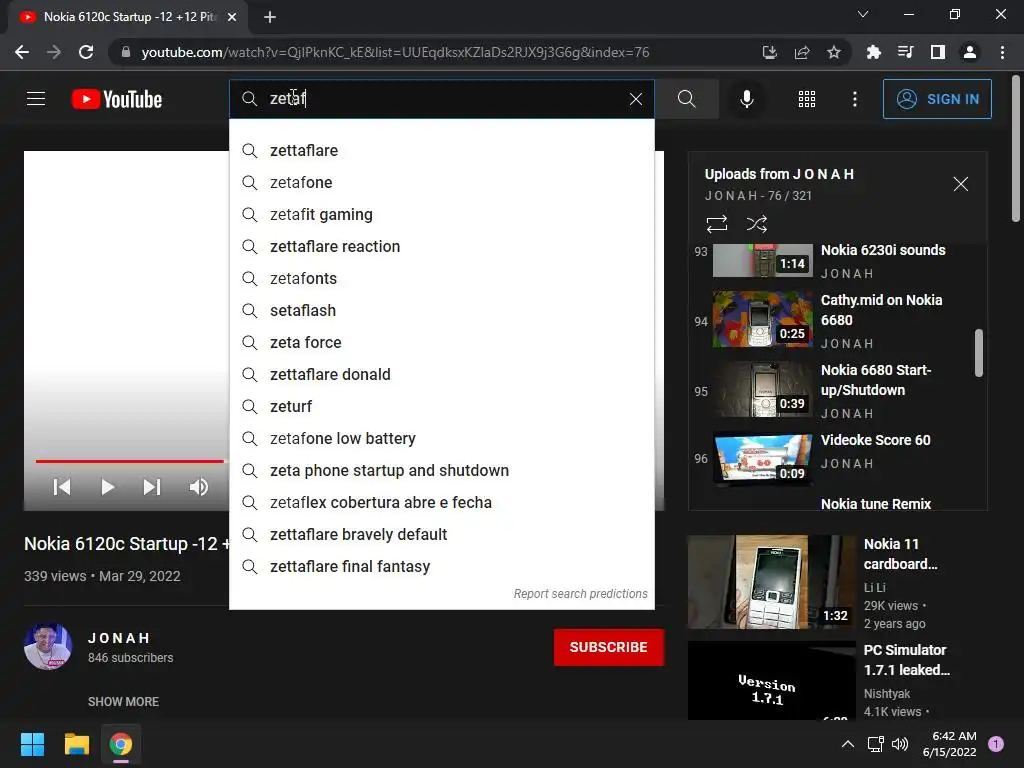Select the 'zettaflare' suggestion
The height and width of the screenshot is (768, 1024).
(441, 151)
